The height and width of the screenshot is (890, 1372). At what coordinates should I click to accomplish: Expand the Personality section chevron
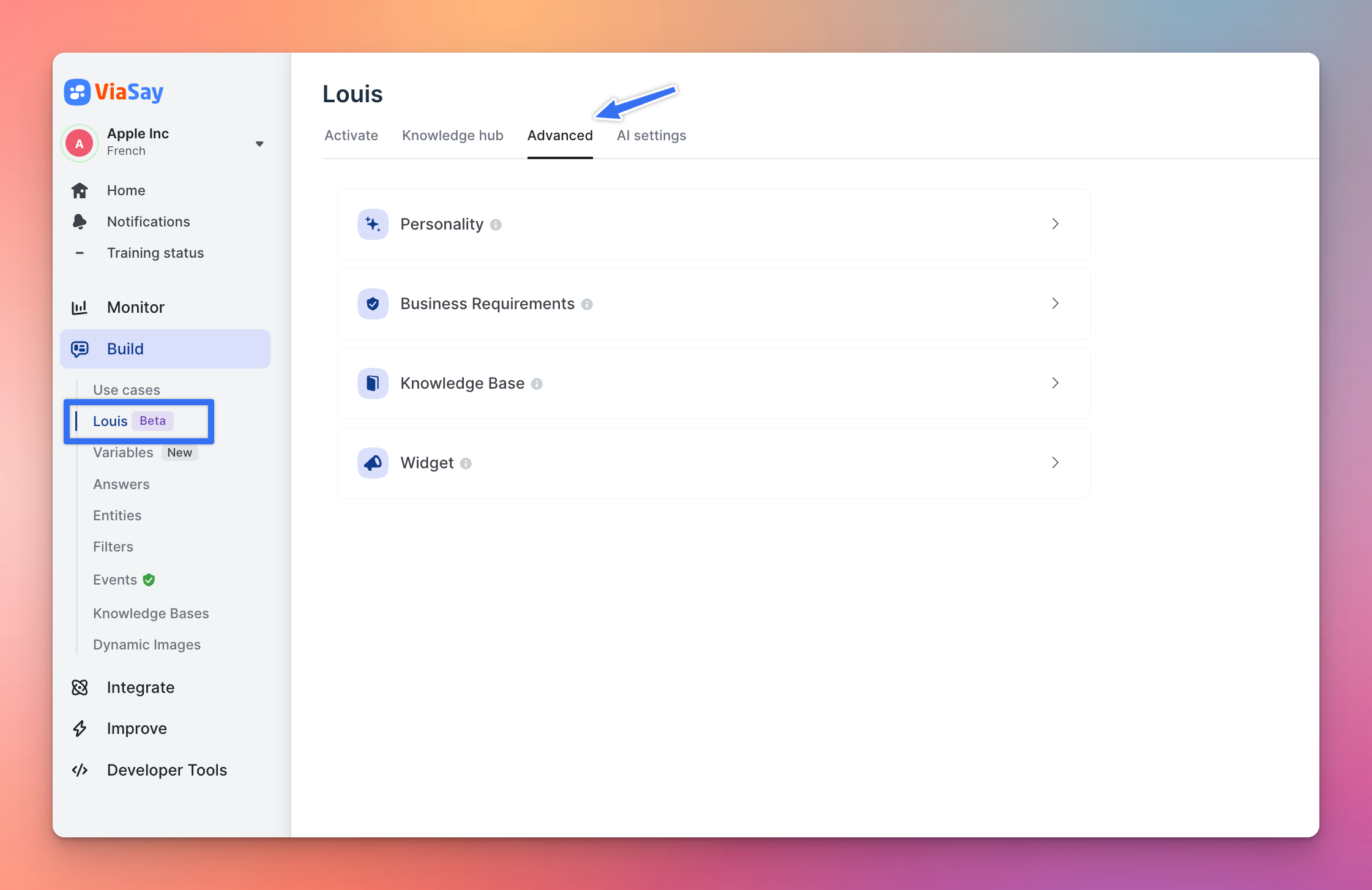[x=1055, y=224]
